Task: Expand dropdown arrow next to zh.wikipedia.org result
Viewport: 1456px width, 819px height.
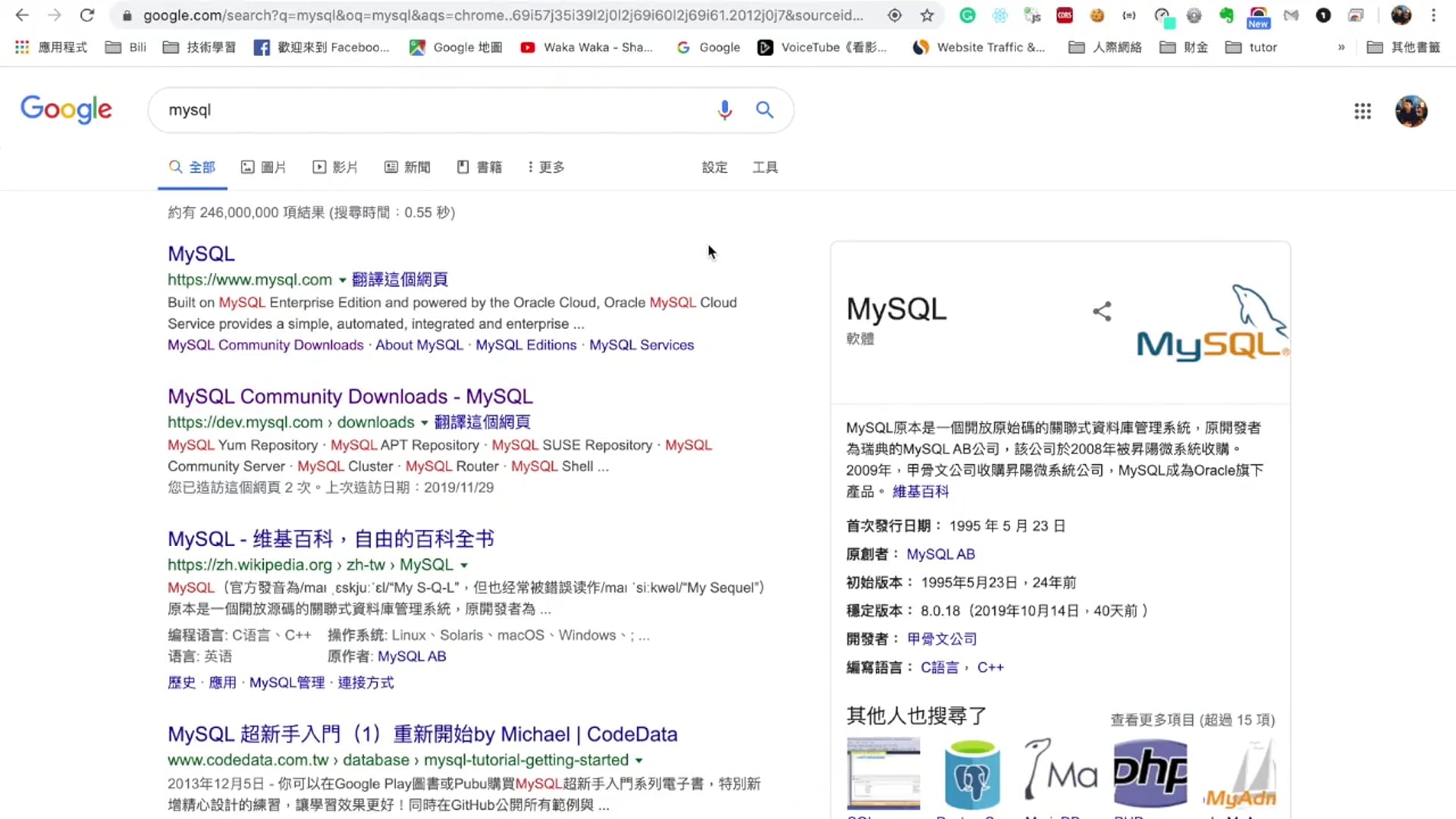Action: coord(464,566)
